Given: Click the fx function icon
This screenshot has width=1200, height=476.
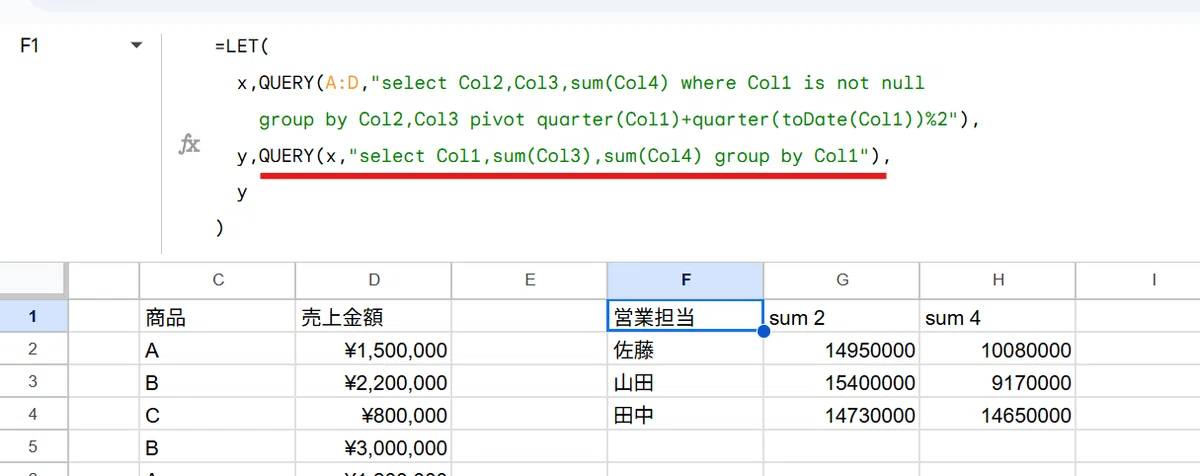Looking at the screenshot, I should tap(189, 145).
